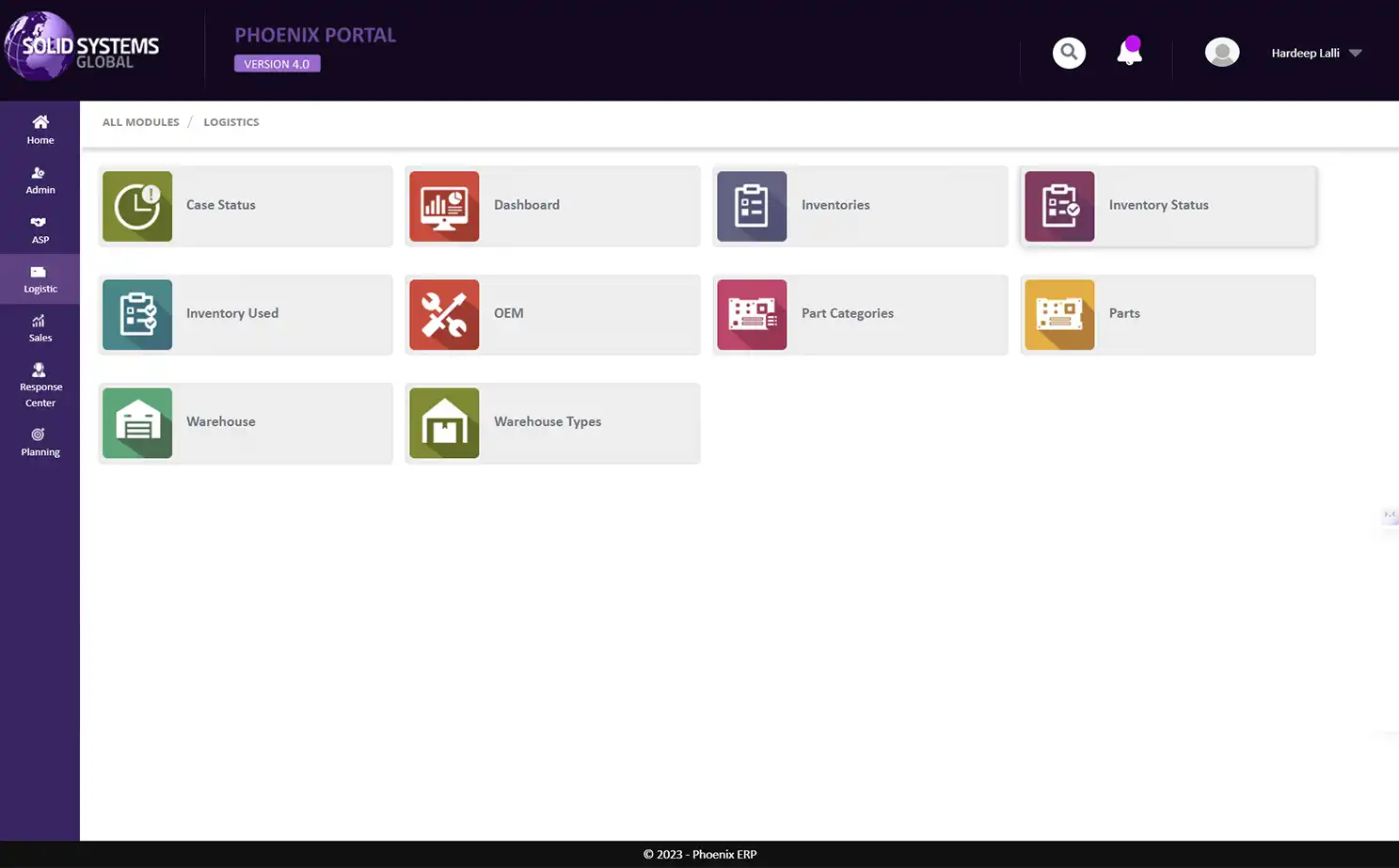The image size is (1399, 868).
Task: Open the Warehouse building icon
Action: (137, 423)
